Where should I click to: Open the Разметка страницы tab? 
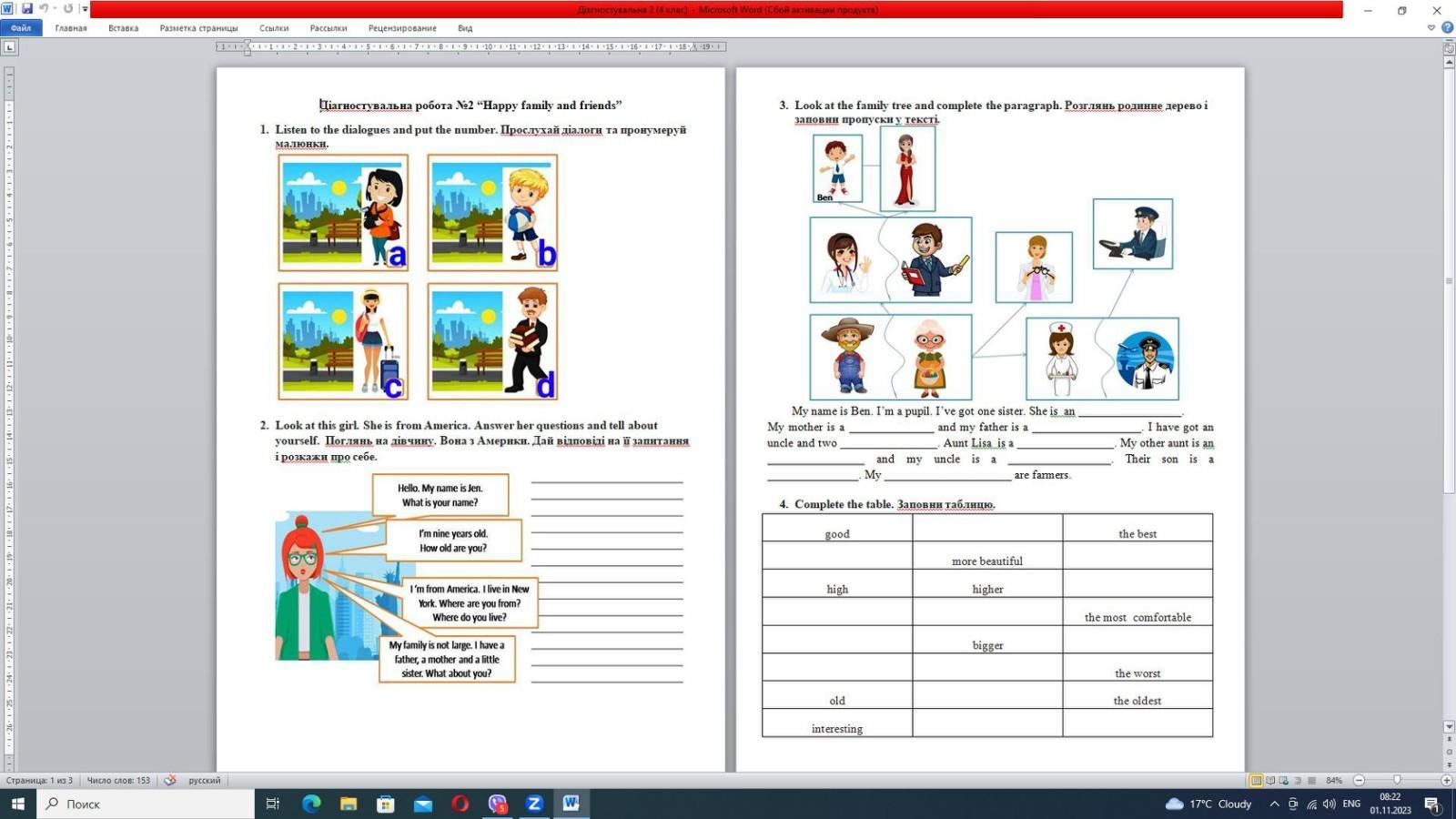[199, 28]
